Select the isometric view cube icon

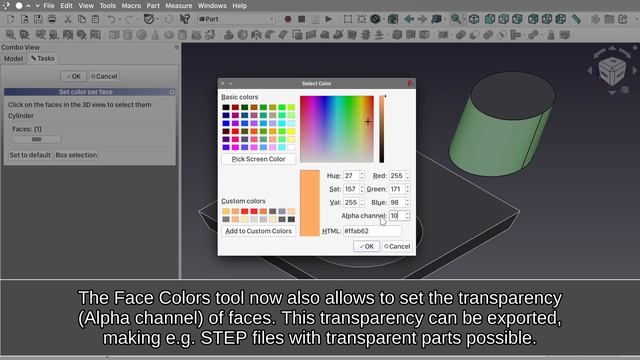click(473, 19)
